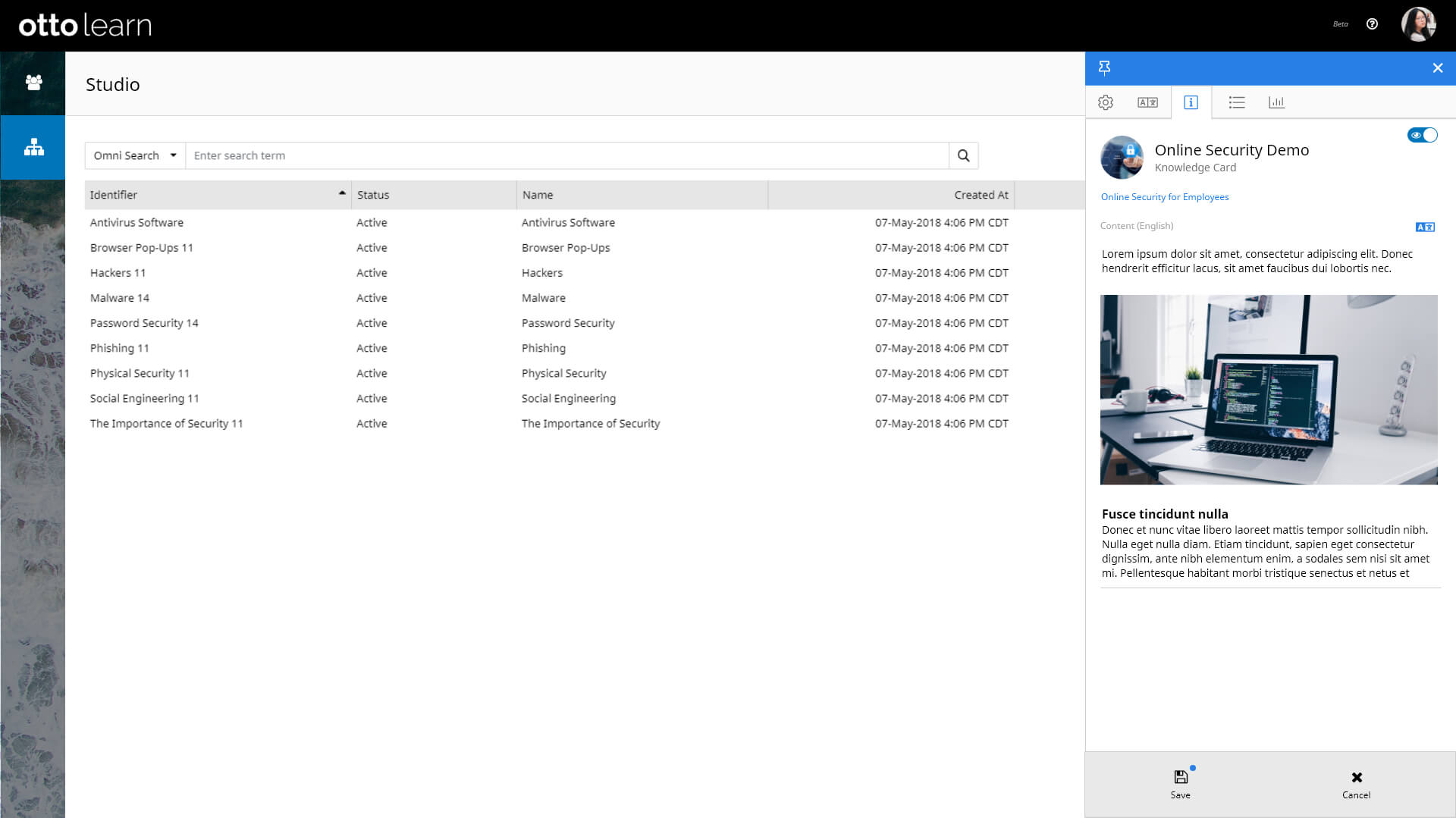Click the magnifier search button
1456x818 pixels.
pos(963,155)
